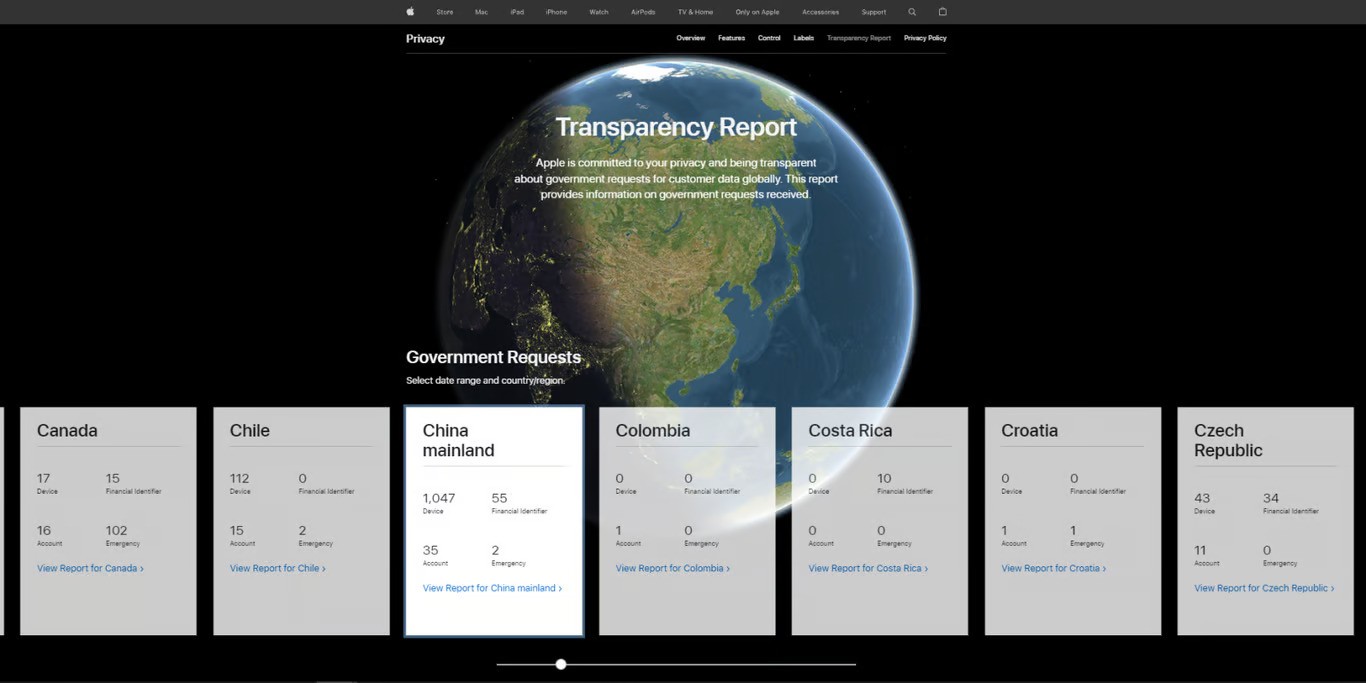
Task: Open the Labels tab
Action: tap(804, 38)
